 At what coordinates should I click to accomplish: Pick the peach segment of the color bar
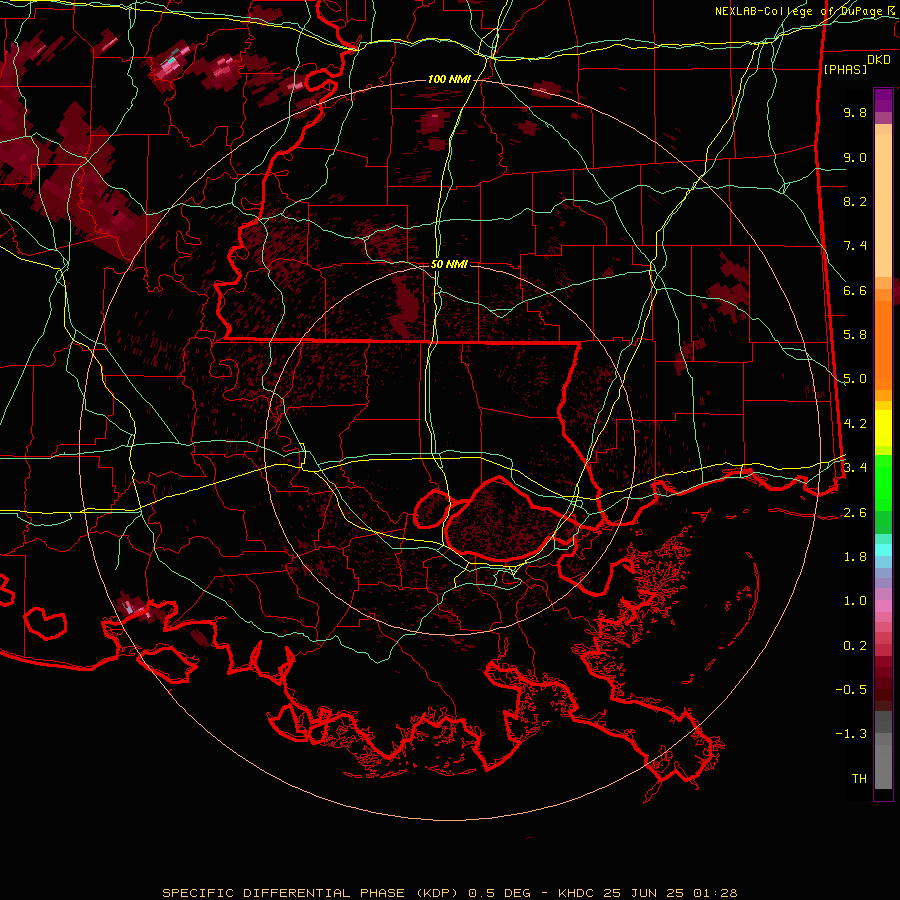883,204
